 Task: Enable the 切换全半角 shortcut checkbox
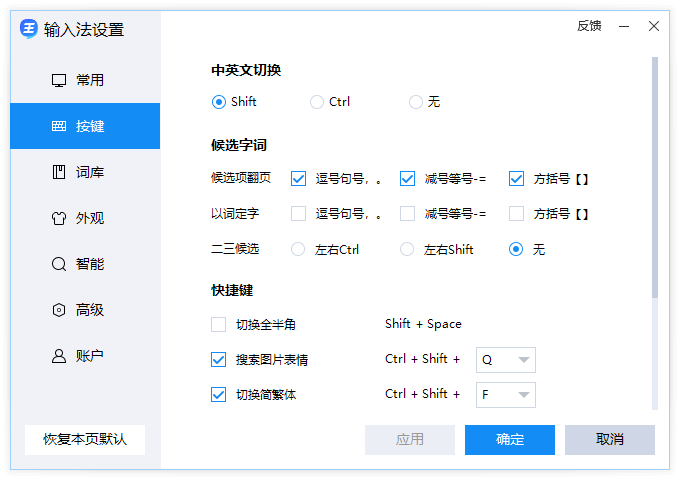pos(218,324)
